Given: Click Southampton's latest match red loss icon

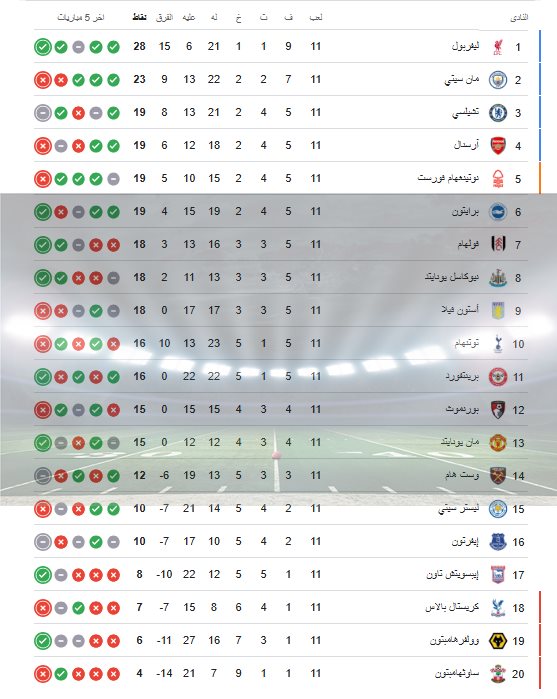Looking at the screenshot, I should click(43, 674).
